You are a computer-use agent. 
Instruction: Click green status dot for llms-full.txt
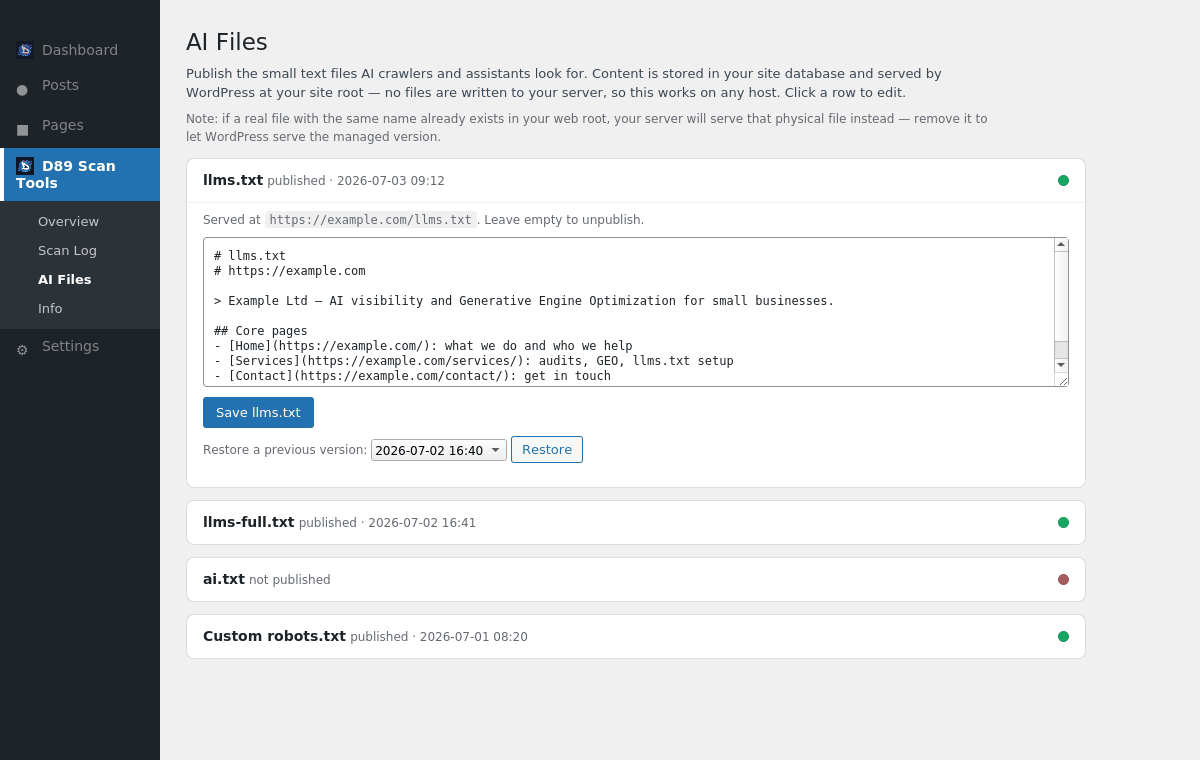[x=1063, y=523]
